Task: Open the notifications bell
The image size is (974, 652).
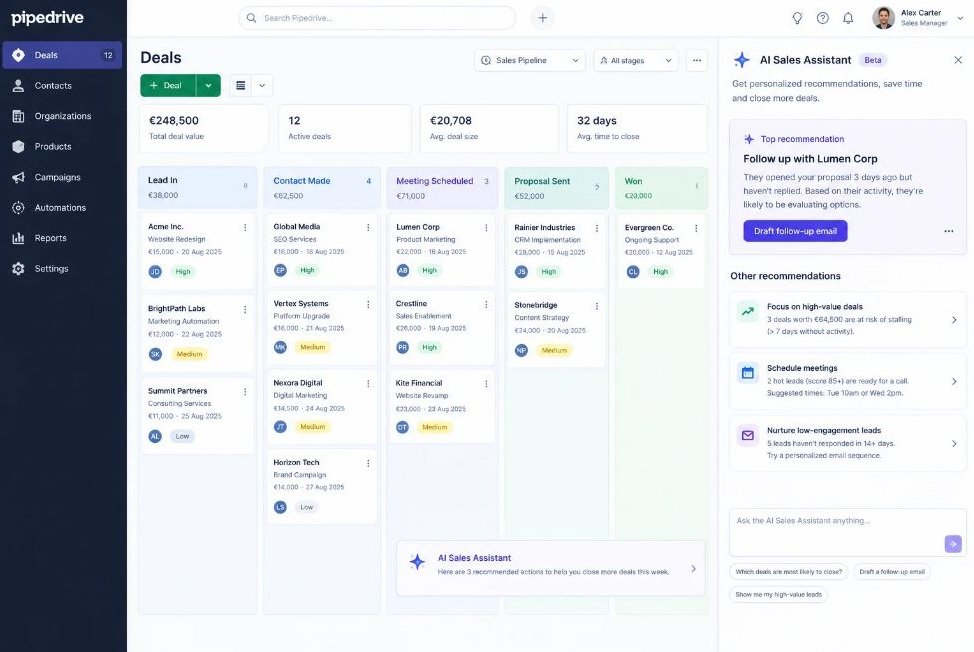Action: coord(848,18)
